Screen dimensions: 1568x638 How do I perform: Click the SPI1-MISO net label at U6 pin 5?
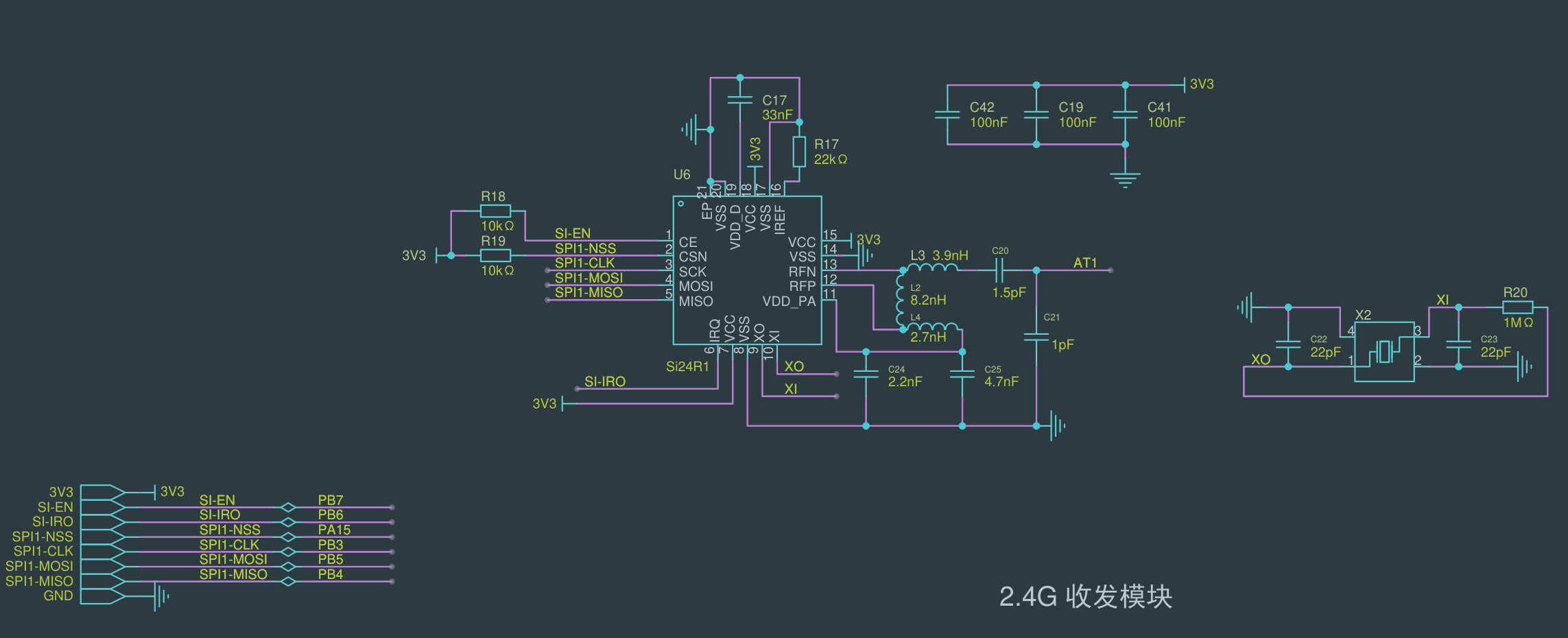point(589,292)
